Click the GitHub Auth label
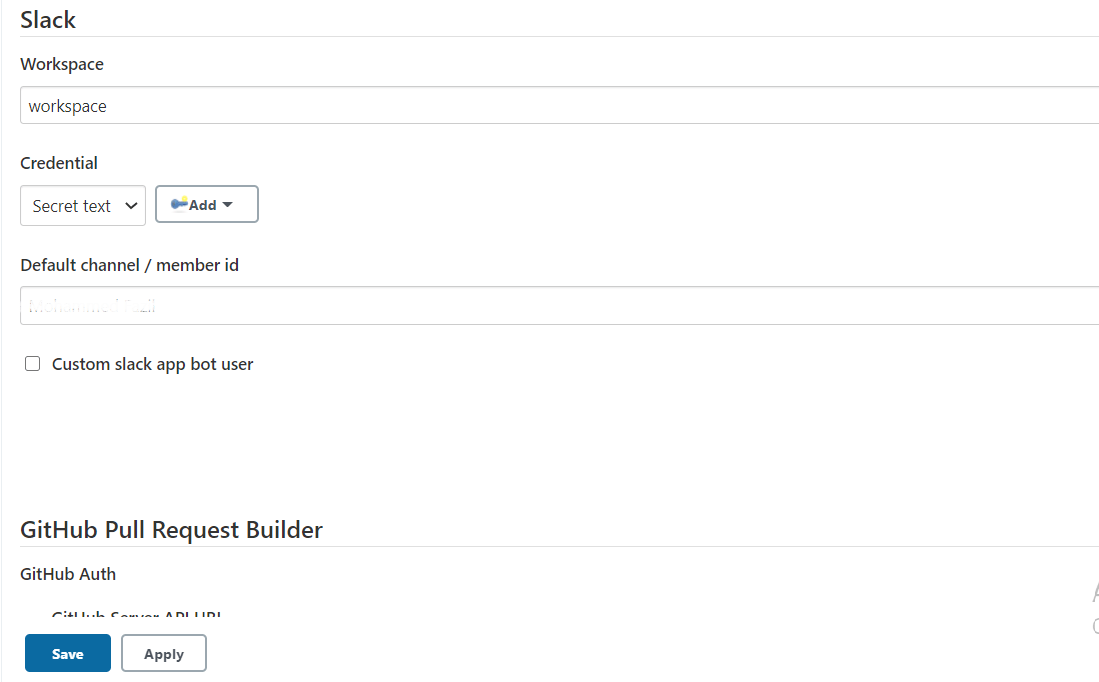 coord(68,574)
